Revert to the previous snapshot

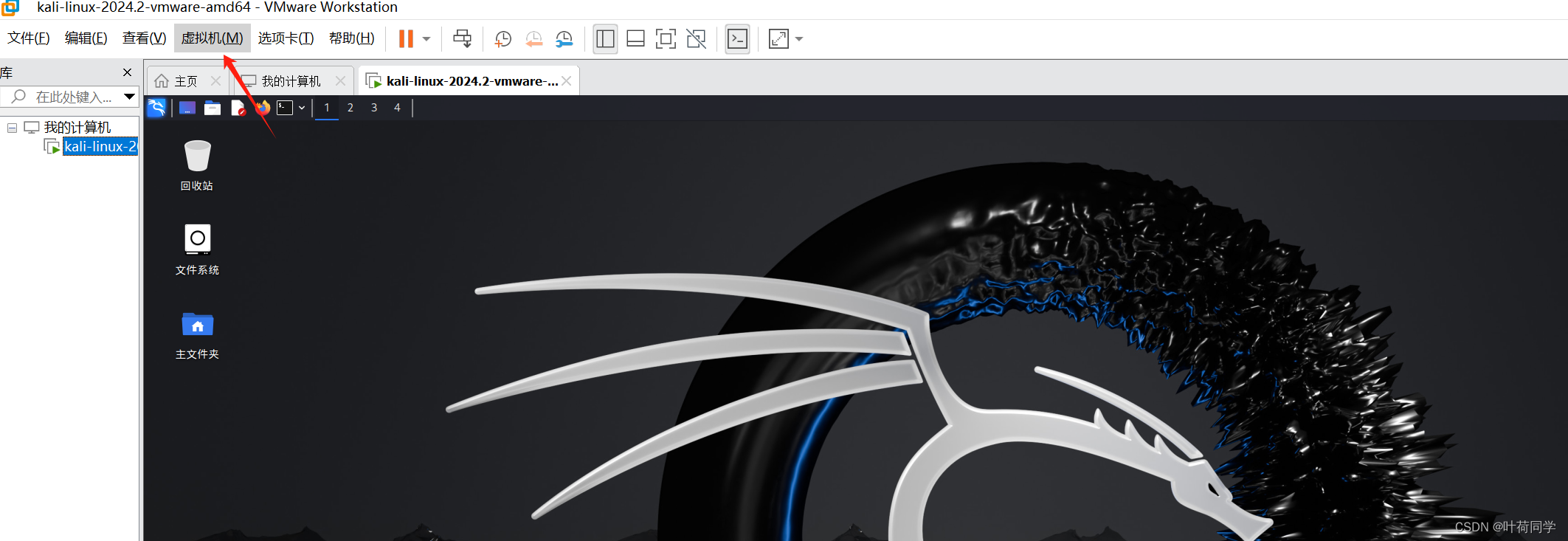[533, 38]
